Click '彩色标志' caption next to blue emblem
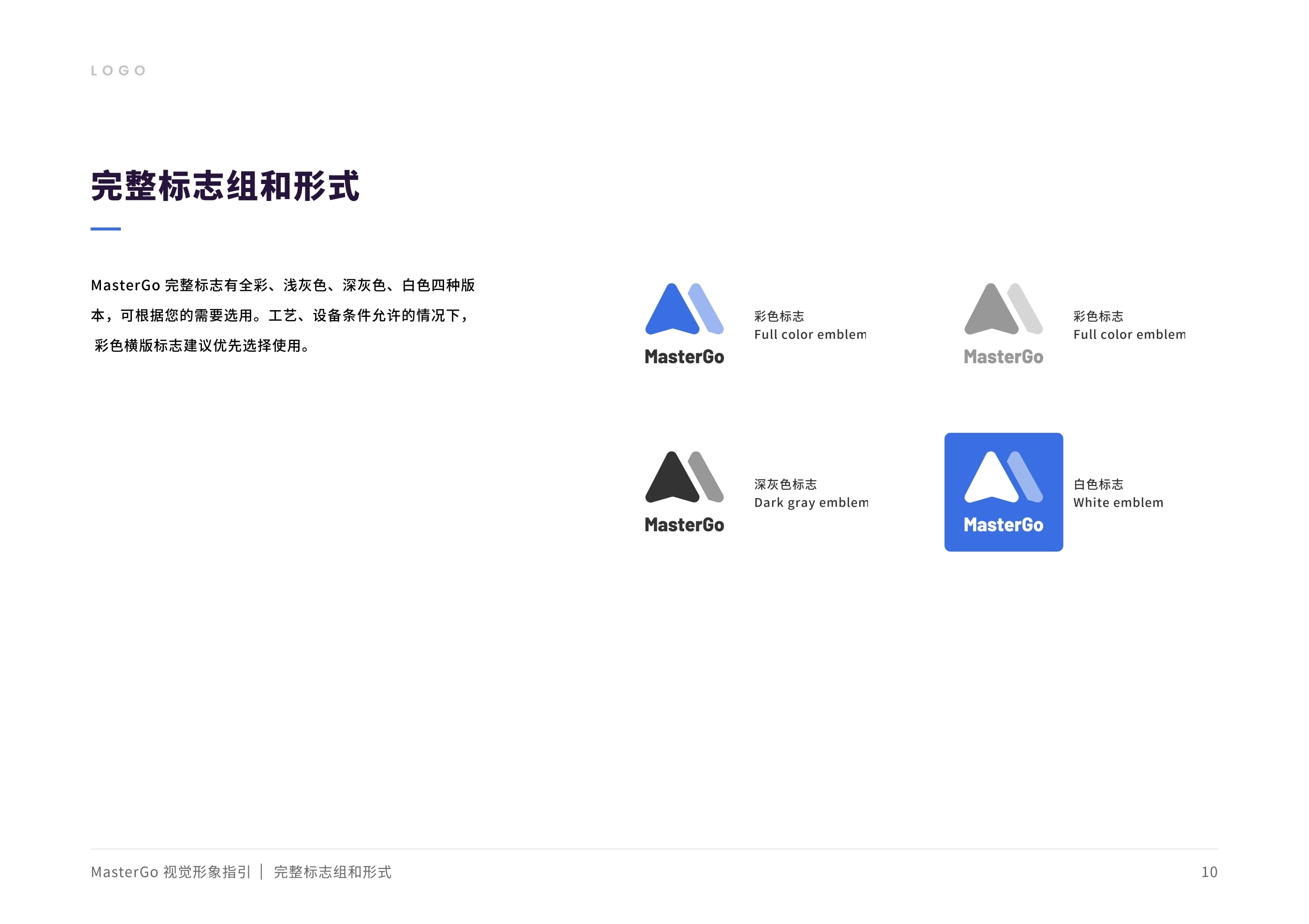Viewport: 1309px width, 924px height. (779, 316)
